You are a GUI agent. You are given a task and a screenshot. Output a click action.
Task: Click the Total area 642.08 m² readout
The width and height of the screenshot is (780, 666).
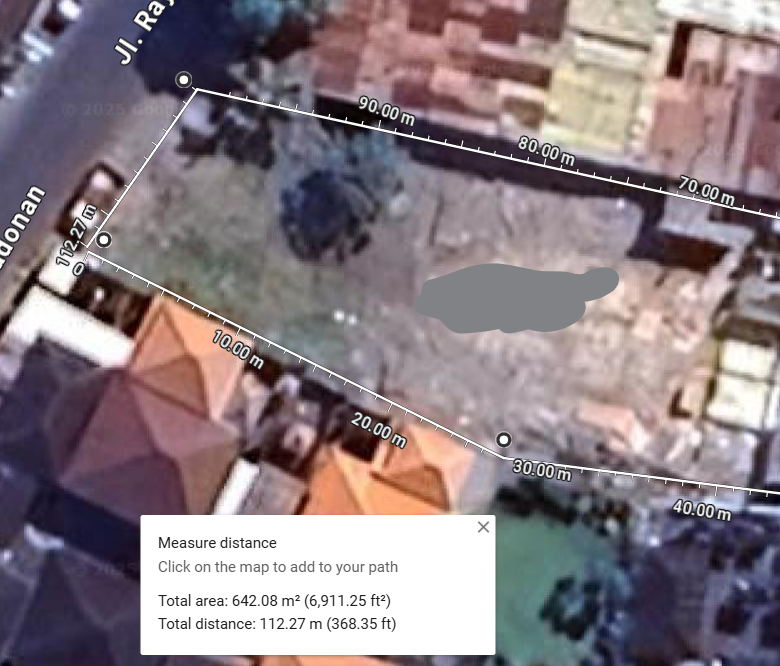pyautogui.click(x=274, y=601)
